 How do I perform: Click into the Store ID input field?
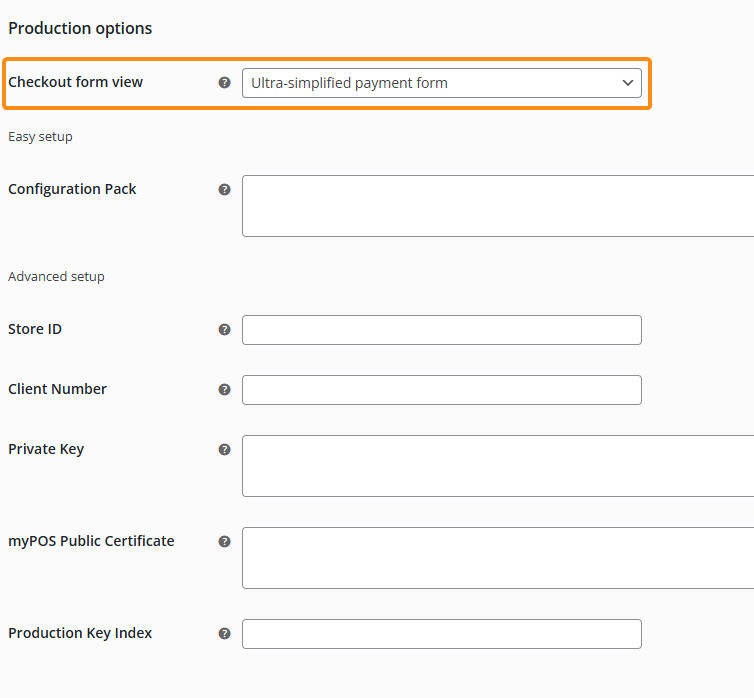pyautogui.click(x=441, y=330)
